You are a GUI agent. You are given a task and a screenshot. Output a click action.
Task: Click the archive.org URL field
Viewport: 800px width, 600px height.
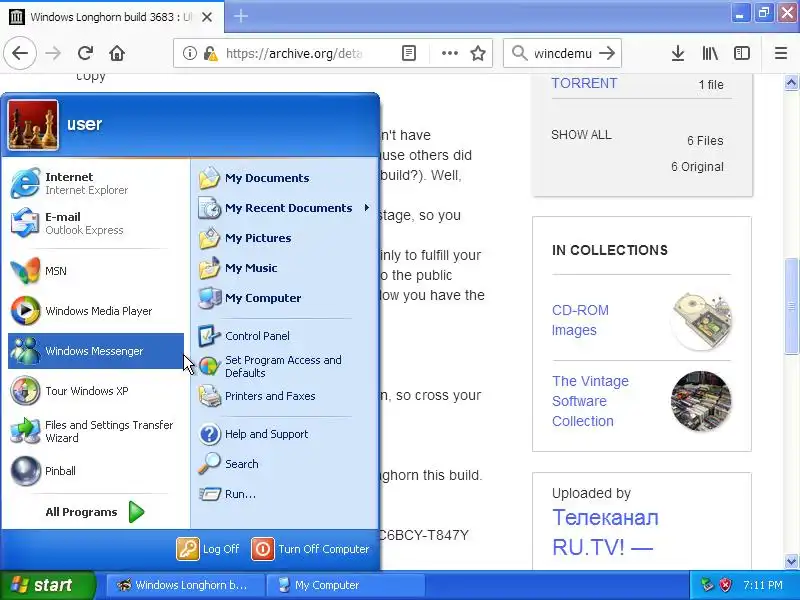pos(293,53)
